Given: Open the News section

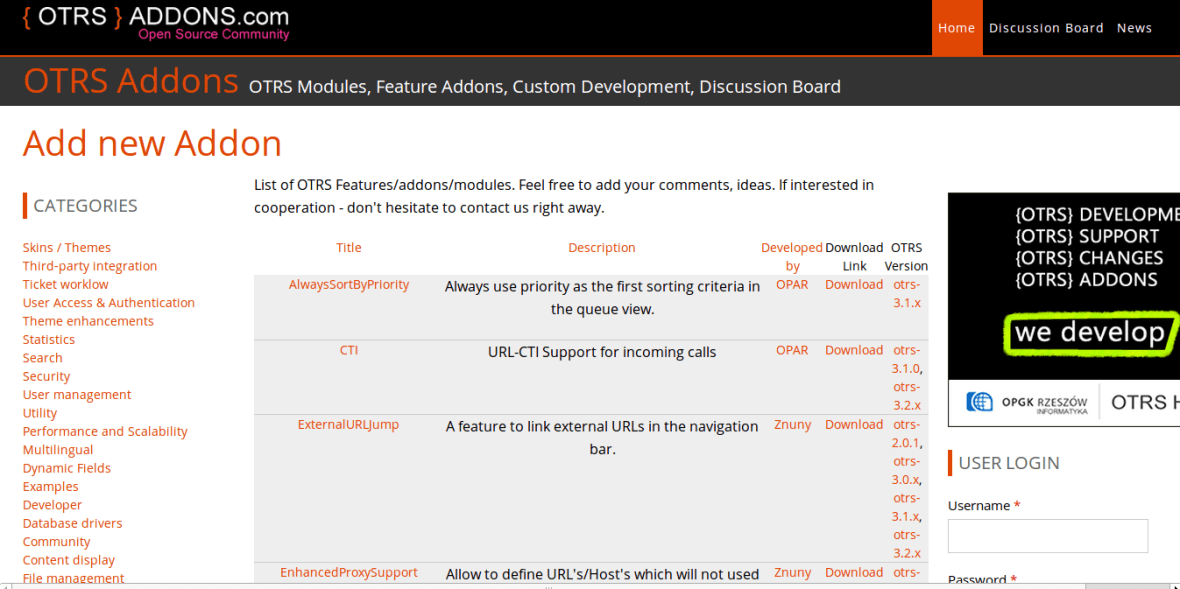Looking at the screenshot, I should [1134, 27].
